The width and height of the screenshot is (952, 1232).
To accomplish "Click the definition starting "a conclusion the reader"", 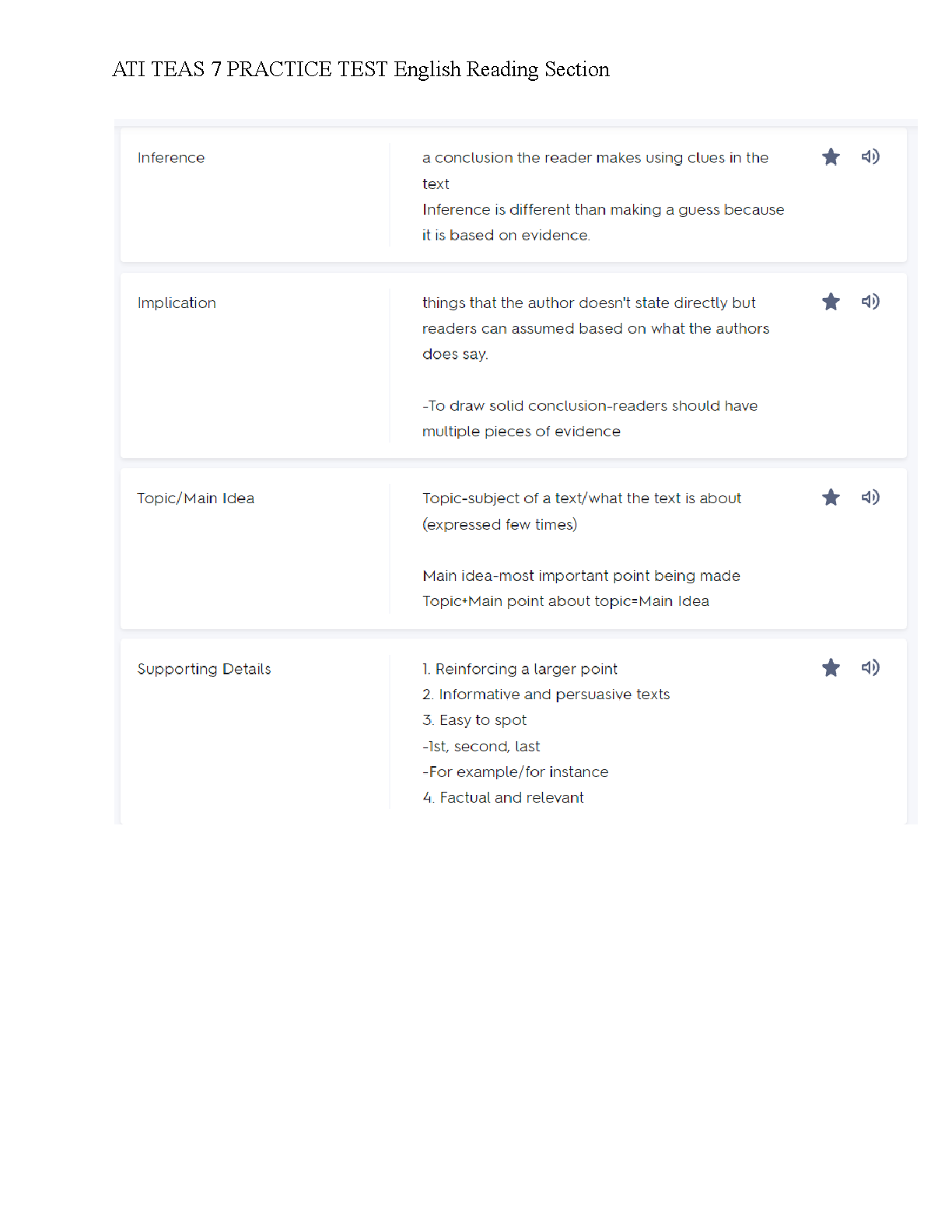I will (x=595, y=158).
